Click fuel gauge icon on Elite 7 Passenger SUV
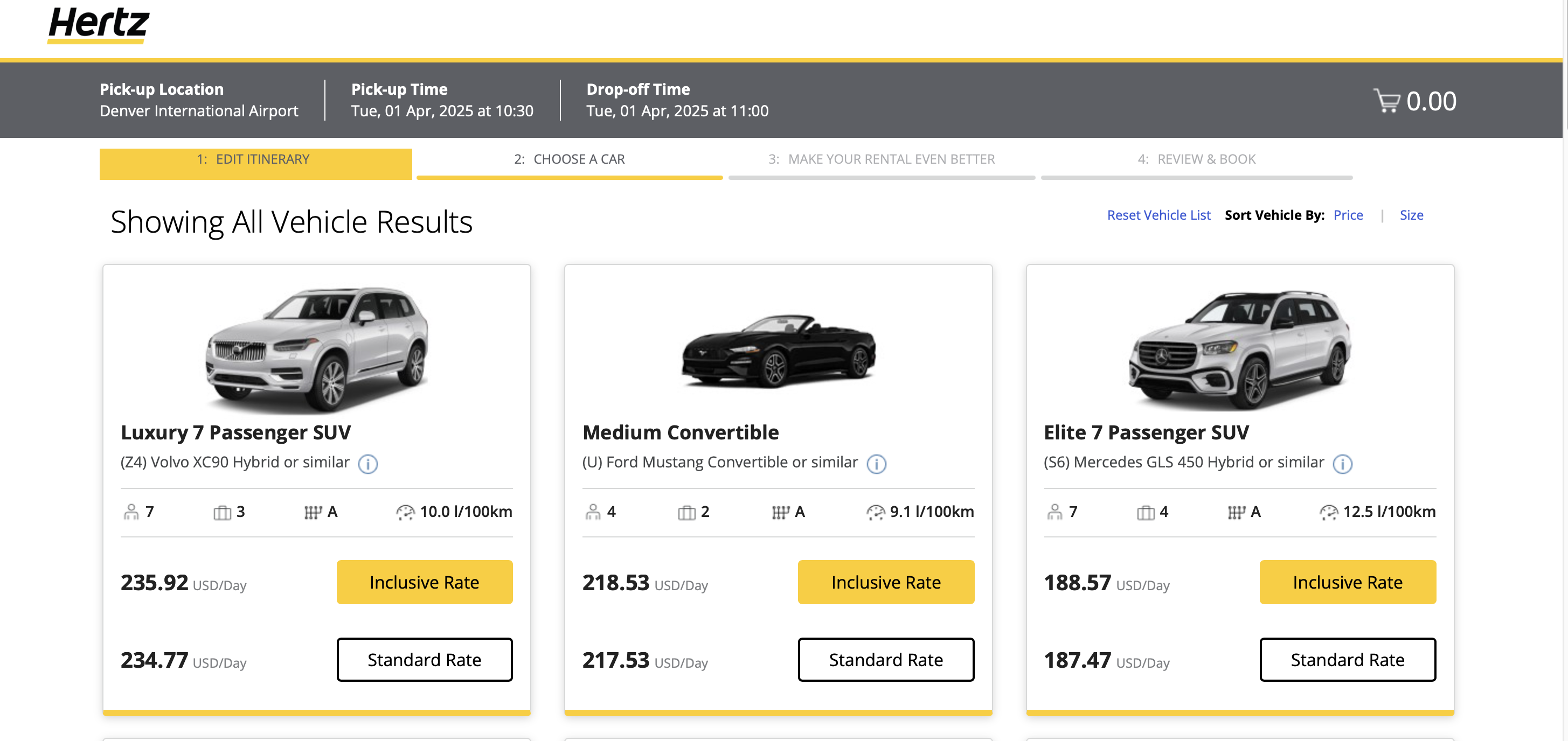Viewport: 1568px width, 741px height. (x=1329, y=513)
